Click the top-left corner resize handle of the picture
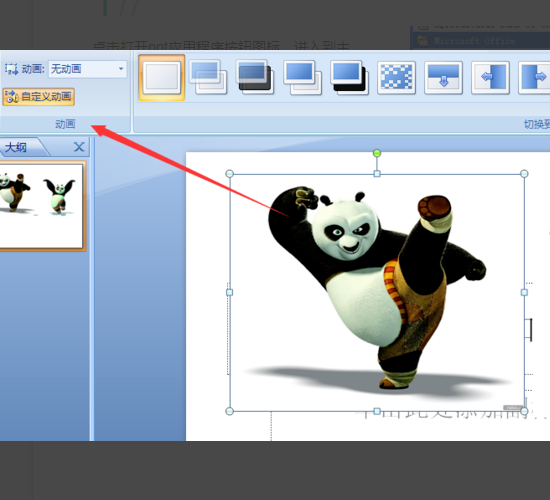The width and height of the screenshot is (550, 500). click(229, 174)
